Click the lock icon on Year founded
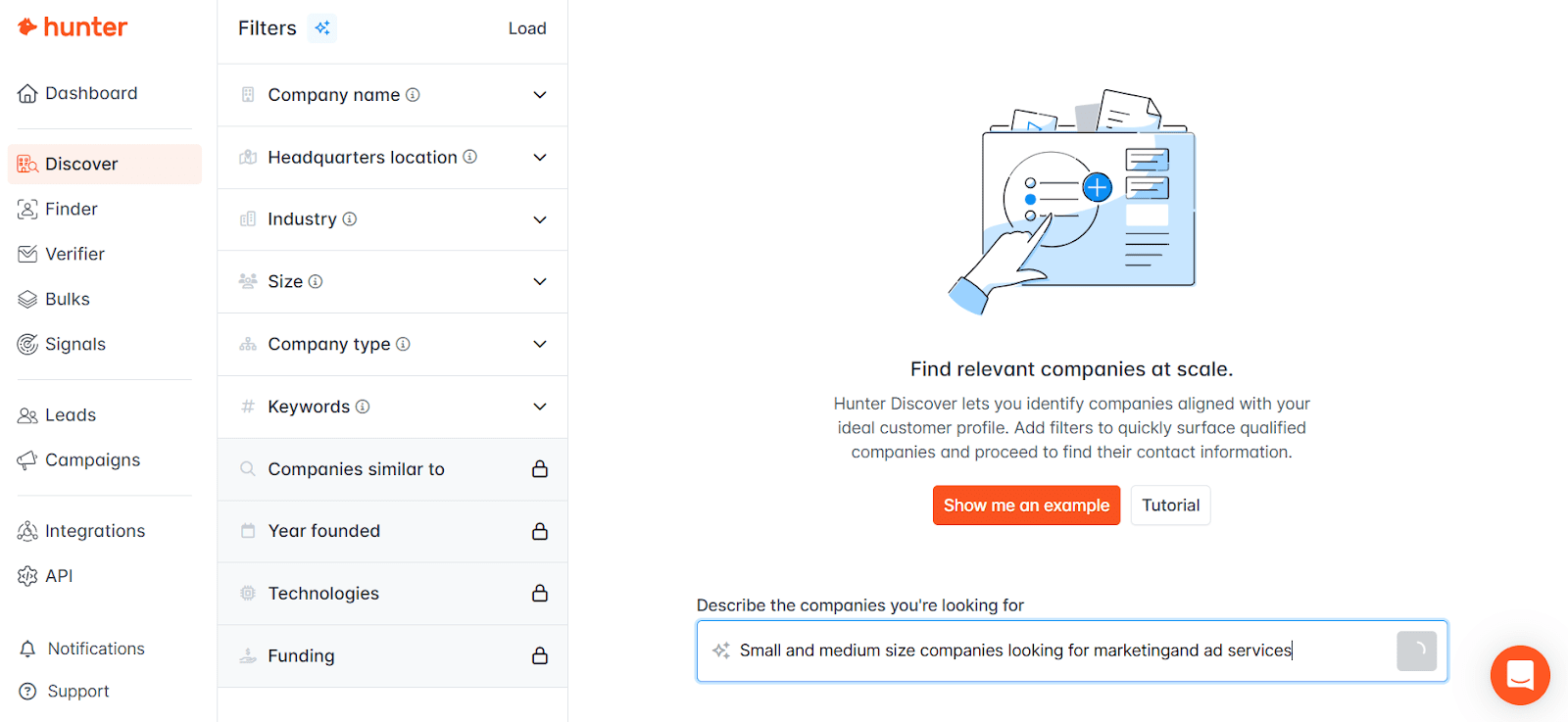 (539, 531)
